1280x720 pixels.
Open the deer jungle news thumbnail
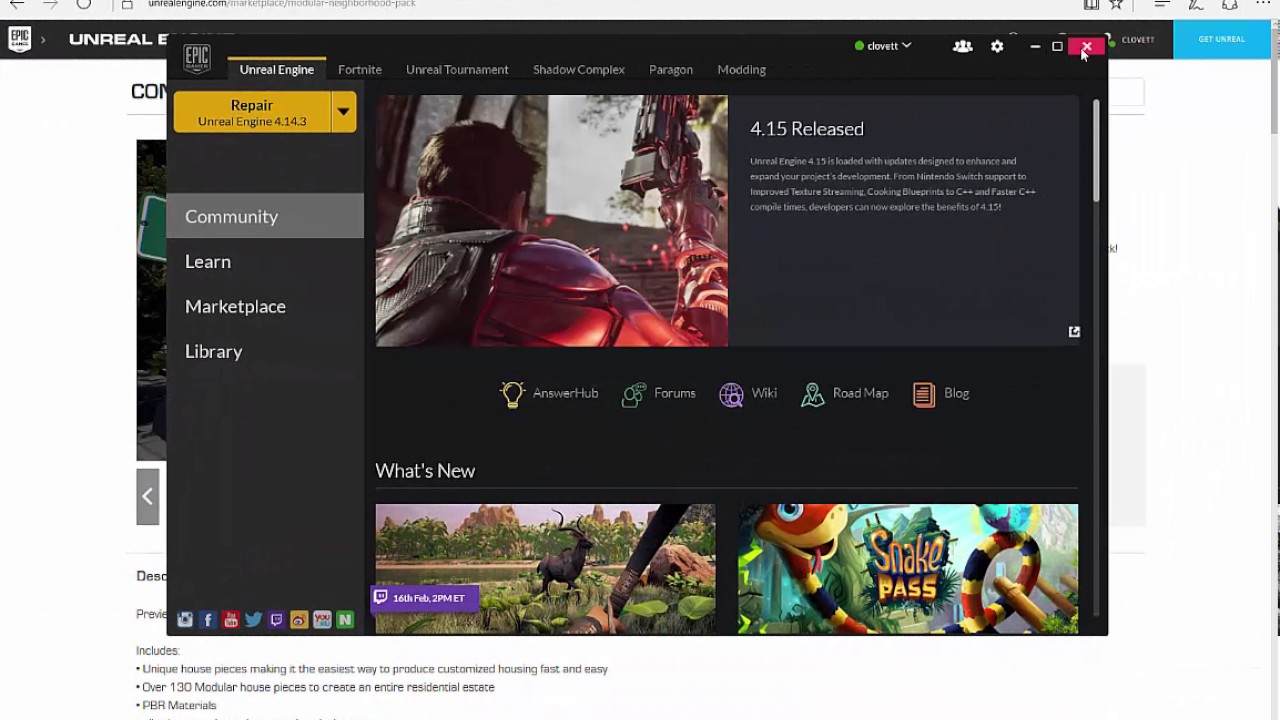coord(545,569)
